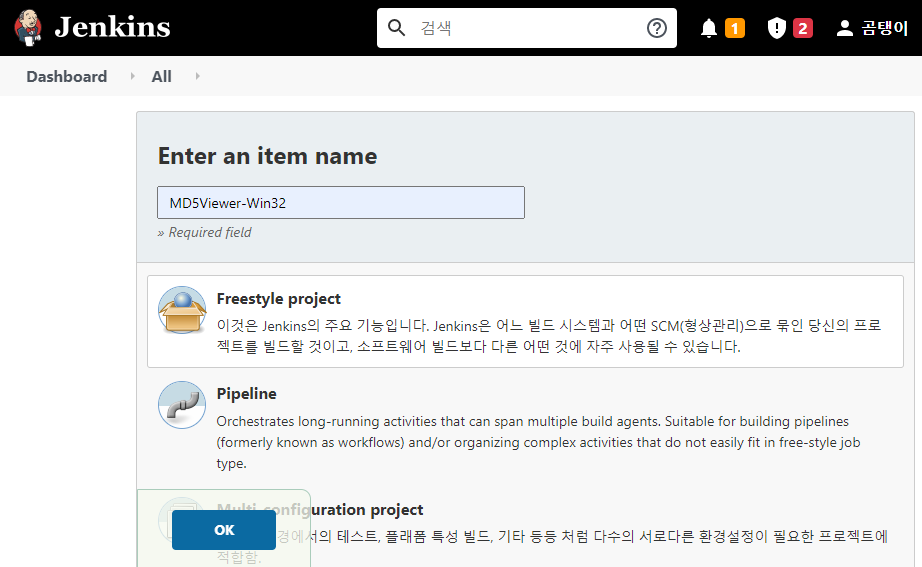The height and width of the screenshot is (567, 922).
Task: Choose the Pipeline item type
Action: coord(246,393)
